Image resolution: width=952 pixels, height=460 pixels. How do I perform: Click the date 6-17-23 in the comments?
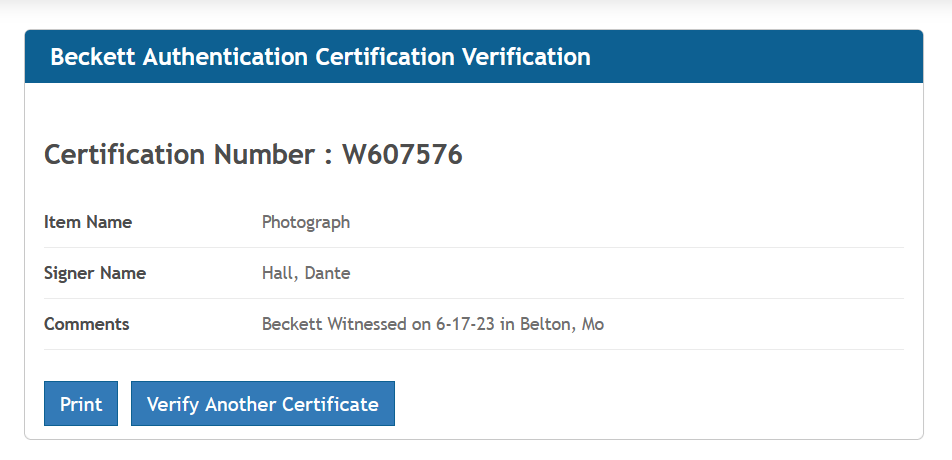click(466, 324)
